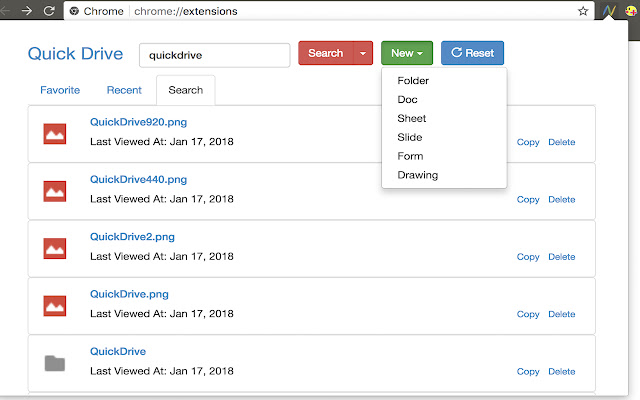Toggle the green New dropdown button
This screenshot has width=640, height=400.
pos(407,53)
